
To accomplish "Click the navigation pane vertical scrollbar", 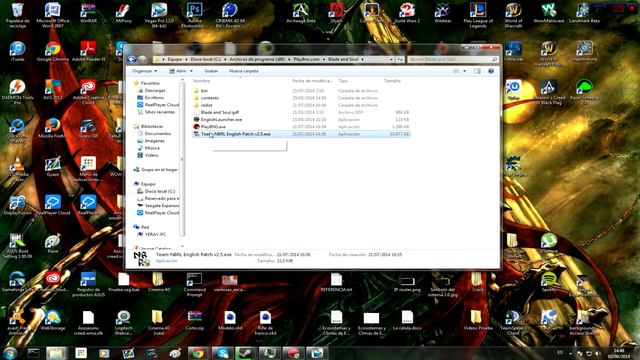I will click(182, 159).
